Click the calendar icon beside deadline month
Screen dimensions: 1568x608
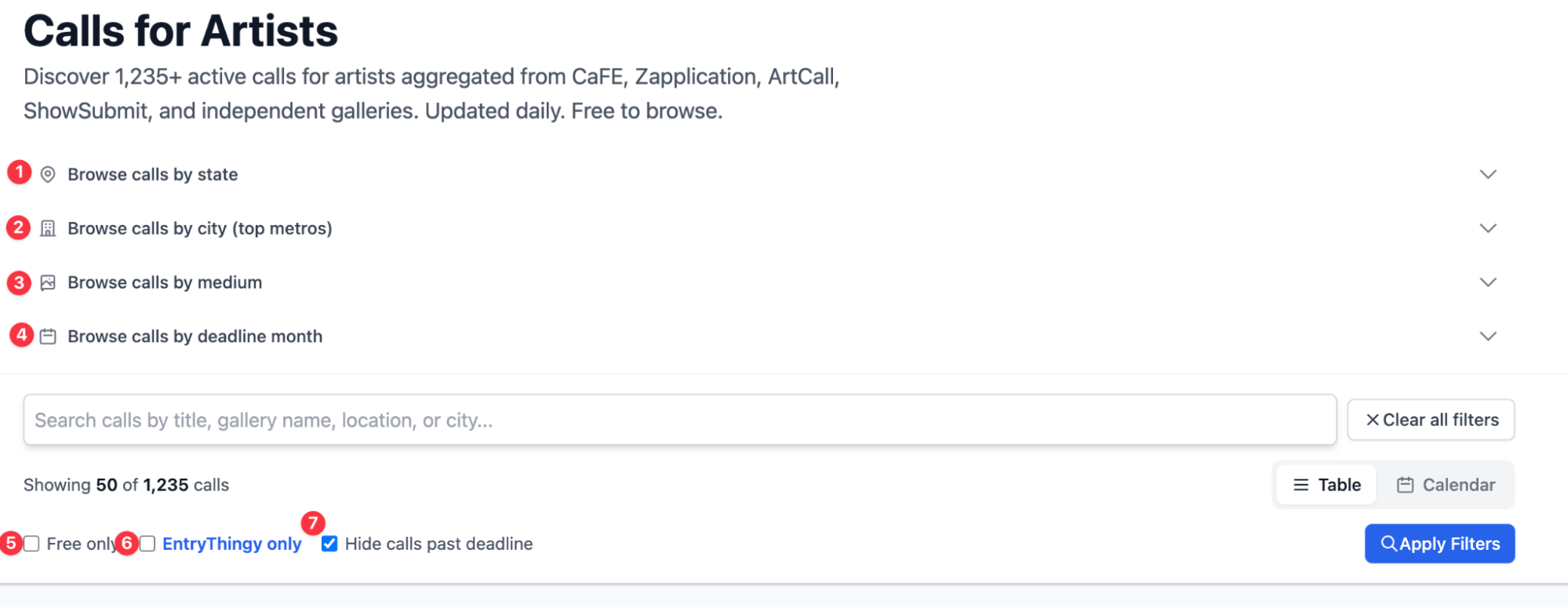[x=48, y=337]
